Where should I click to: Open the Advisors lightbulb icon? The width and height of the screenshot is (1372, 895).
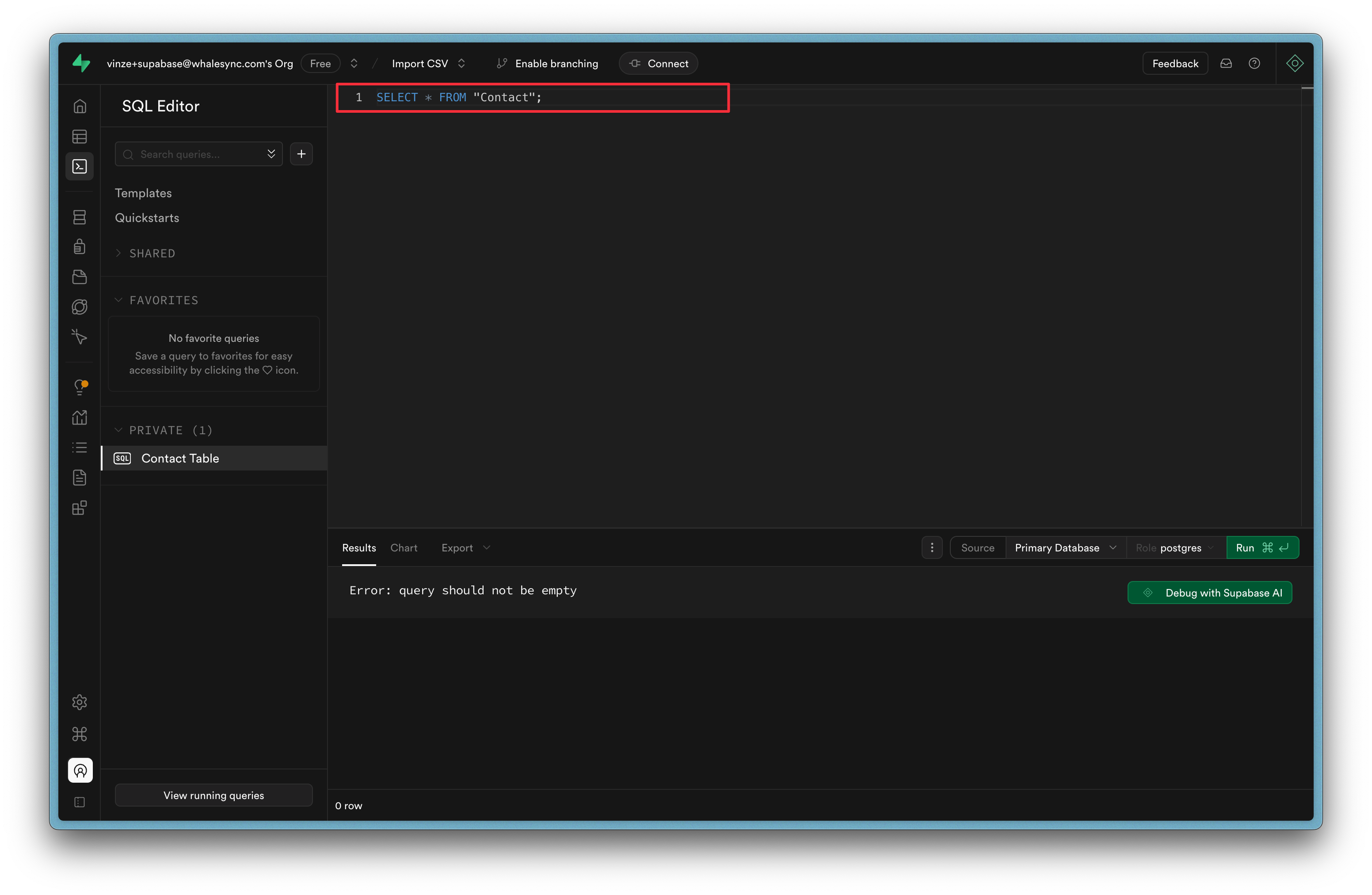click(80, 387)
